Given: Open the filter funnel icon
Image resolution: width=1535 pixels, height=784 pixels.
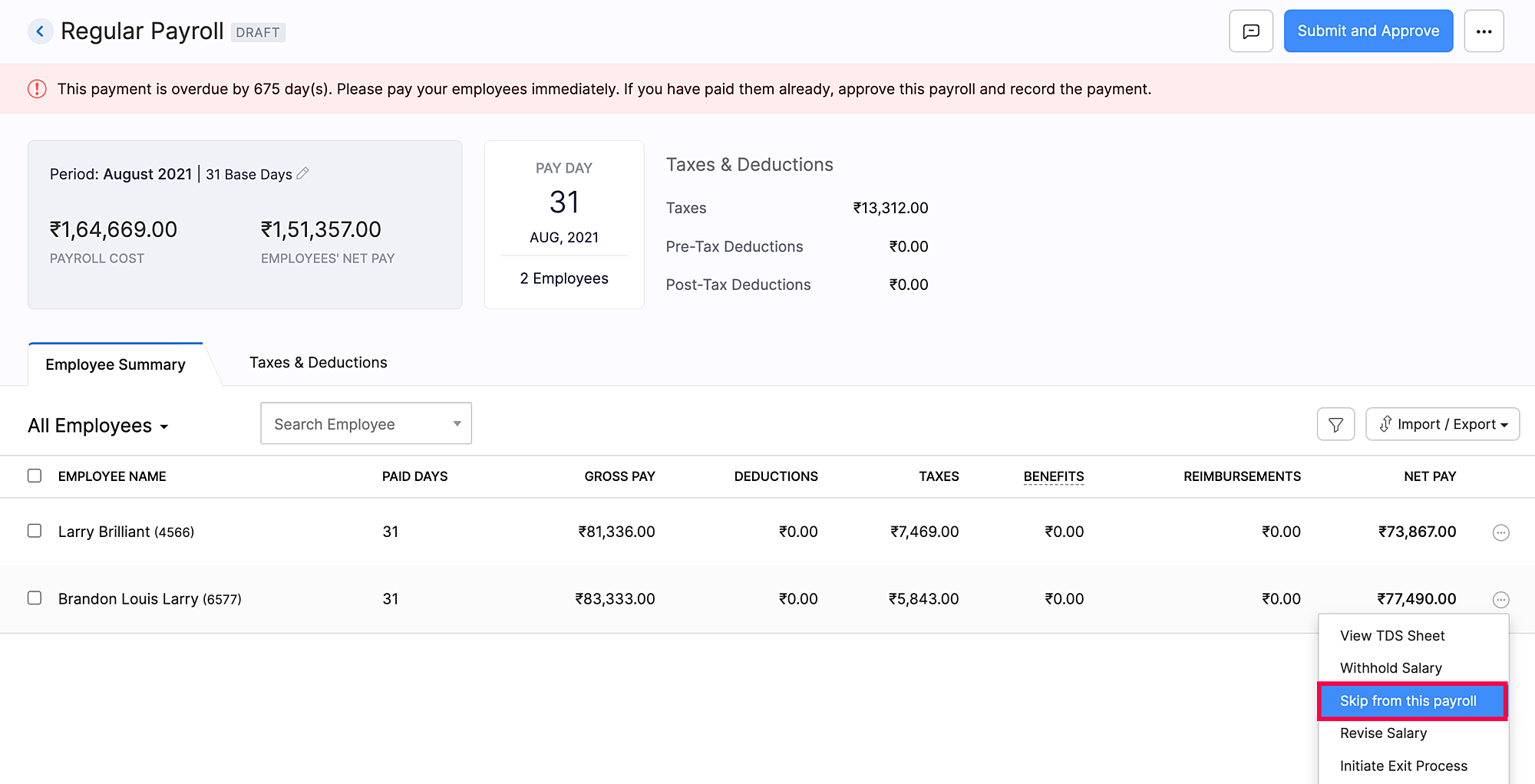Looking at the screenshot, I should coord(1335,424).
